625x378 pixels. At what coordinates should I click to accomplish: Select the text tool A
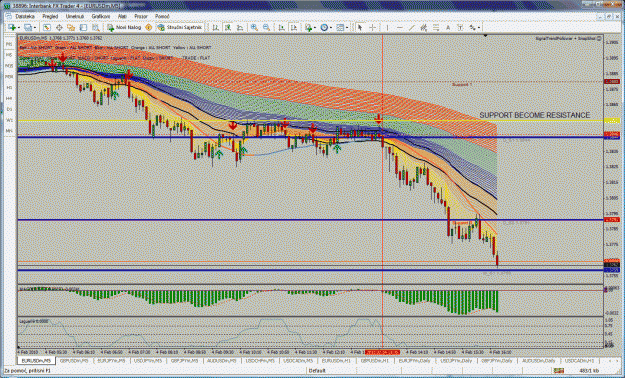(448, 28)
